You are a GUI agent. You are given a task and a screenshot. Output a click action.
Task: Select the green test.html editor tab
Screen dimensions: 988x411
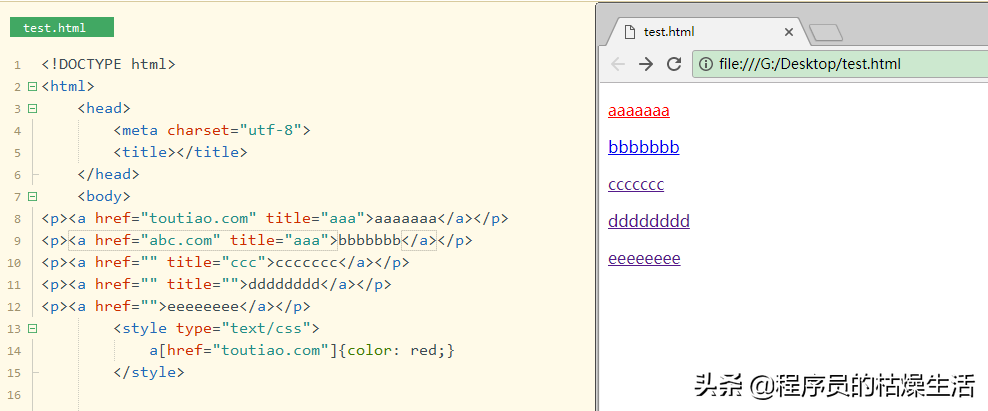click(x=61, y=27)
